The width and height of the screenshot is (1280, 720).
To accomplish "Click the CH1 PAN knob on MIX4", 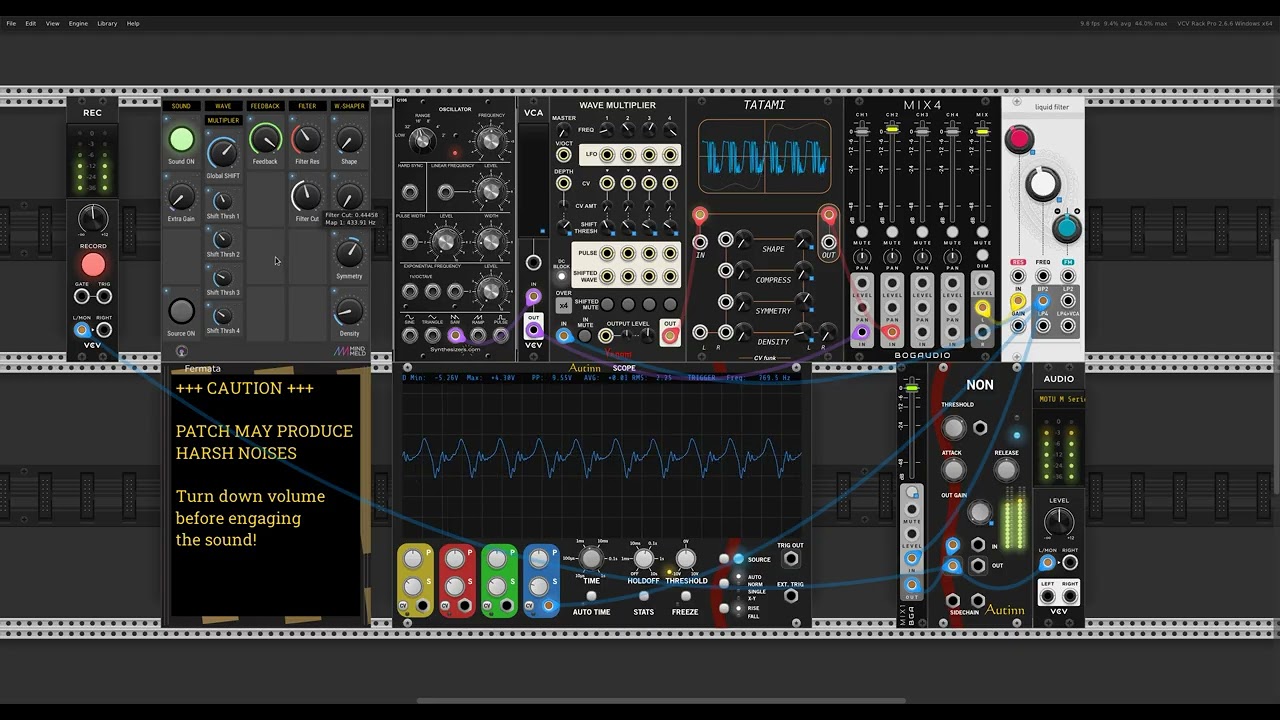I will pyautogui.click(x=862, y=258).
